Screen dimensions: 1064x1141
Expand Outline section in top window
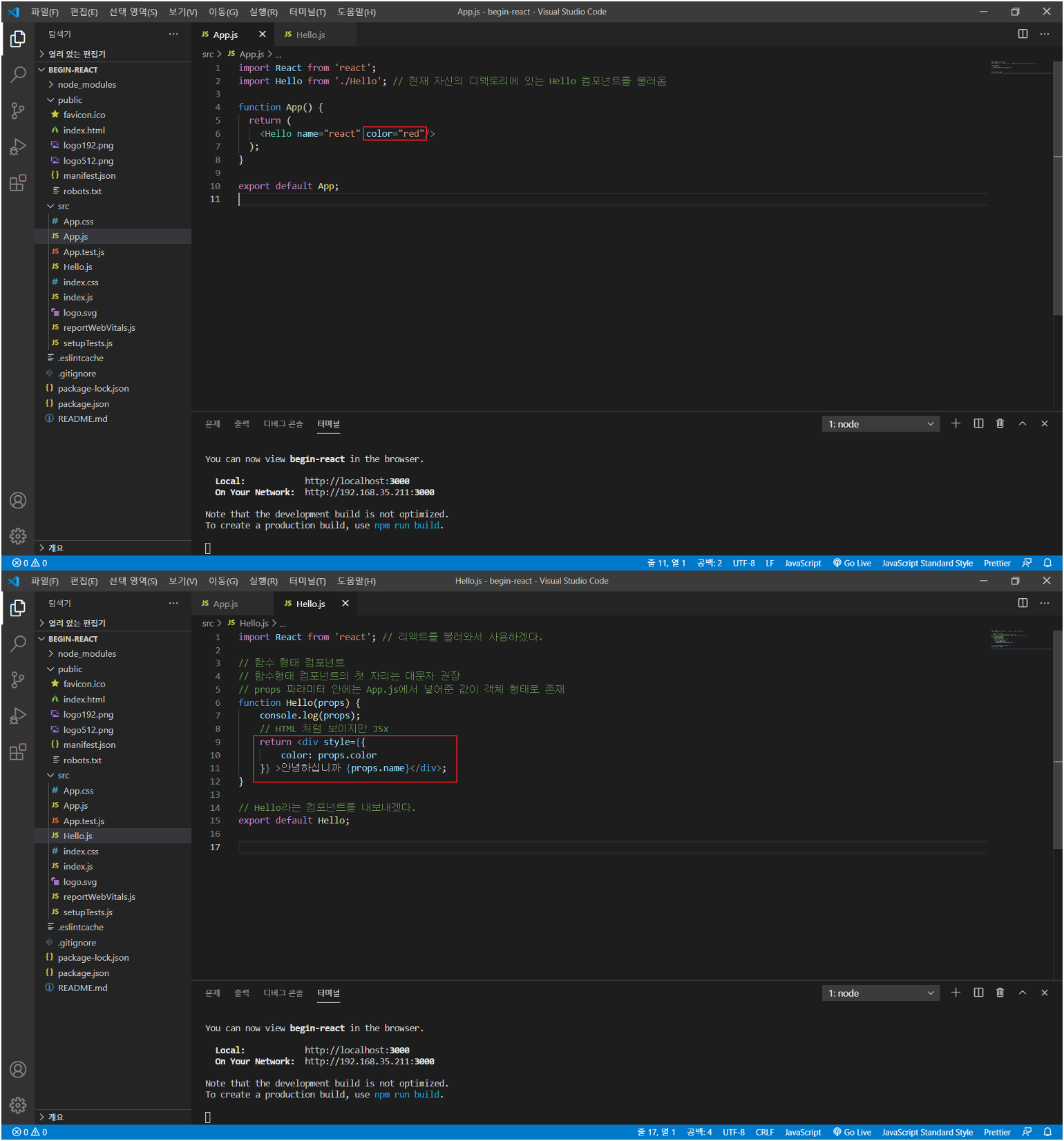tap(114, 548)
